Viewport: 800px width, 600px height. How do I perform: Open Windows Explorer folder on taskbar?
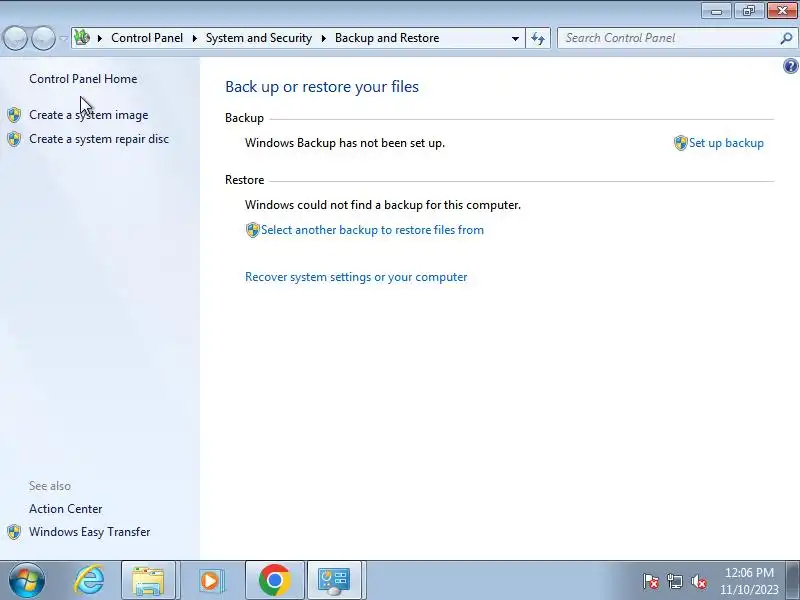click(x=148, y=580)
